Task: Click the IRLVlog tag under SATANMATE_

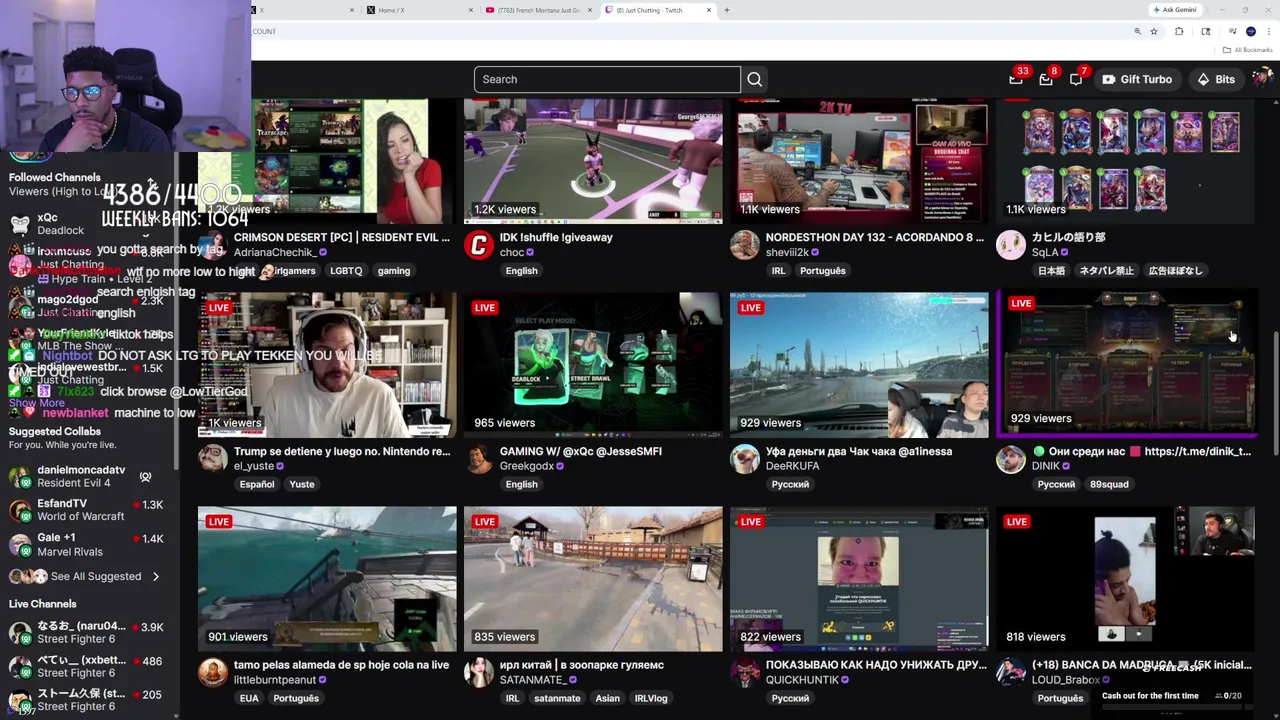Action: point(651,698)
